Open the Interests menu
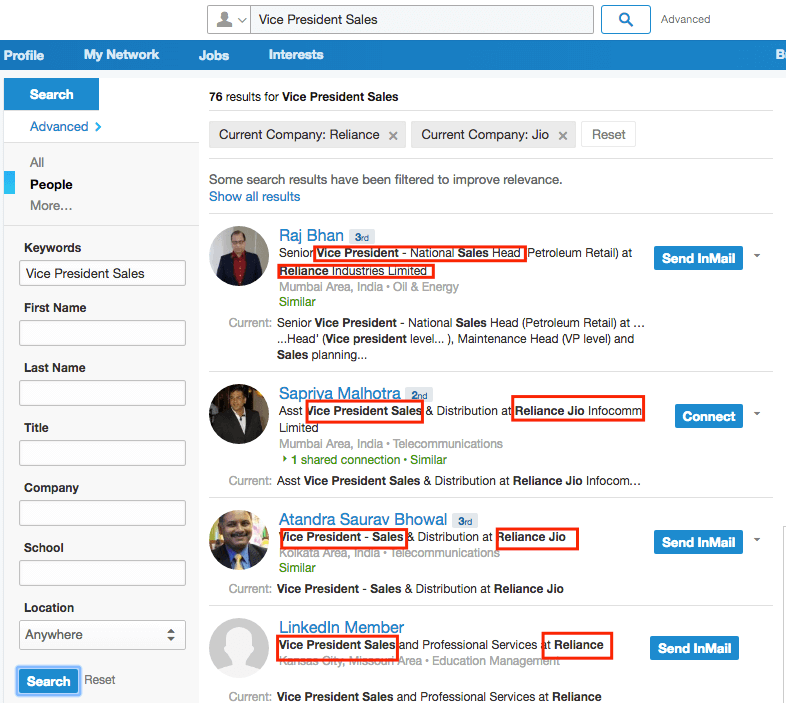Image resolution: width=786 pixels, height=703 pixels. pos(296,55)
